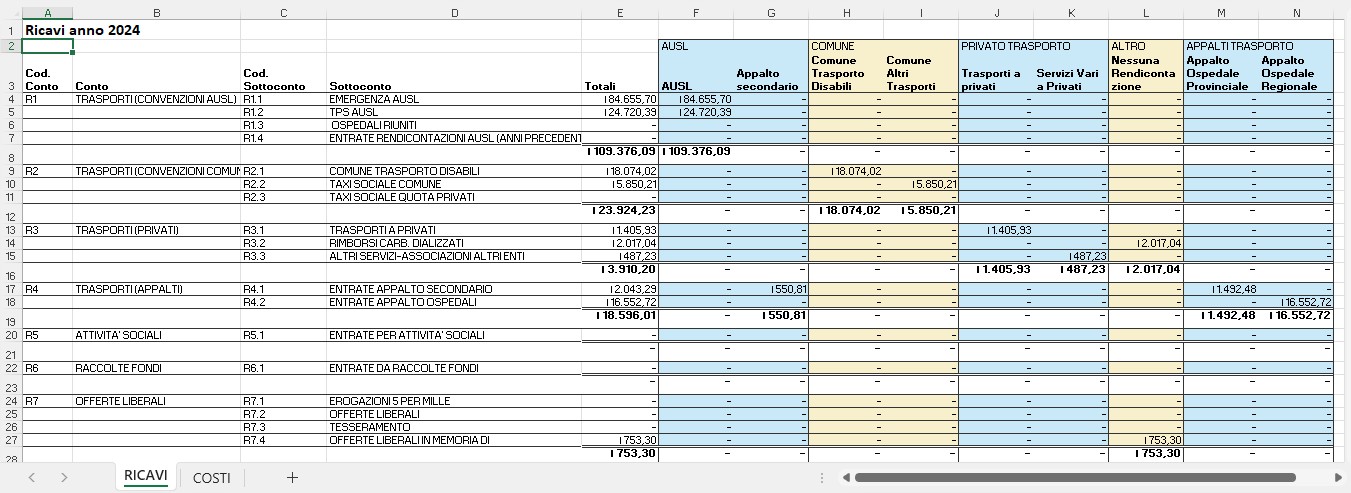Select the 'Sottoconto' header cell

pyautogui.click(x=454, y=73)
